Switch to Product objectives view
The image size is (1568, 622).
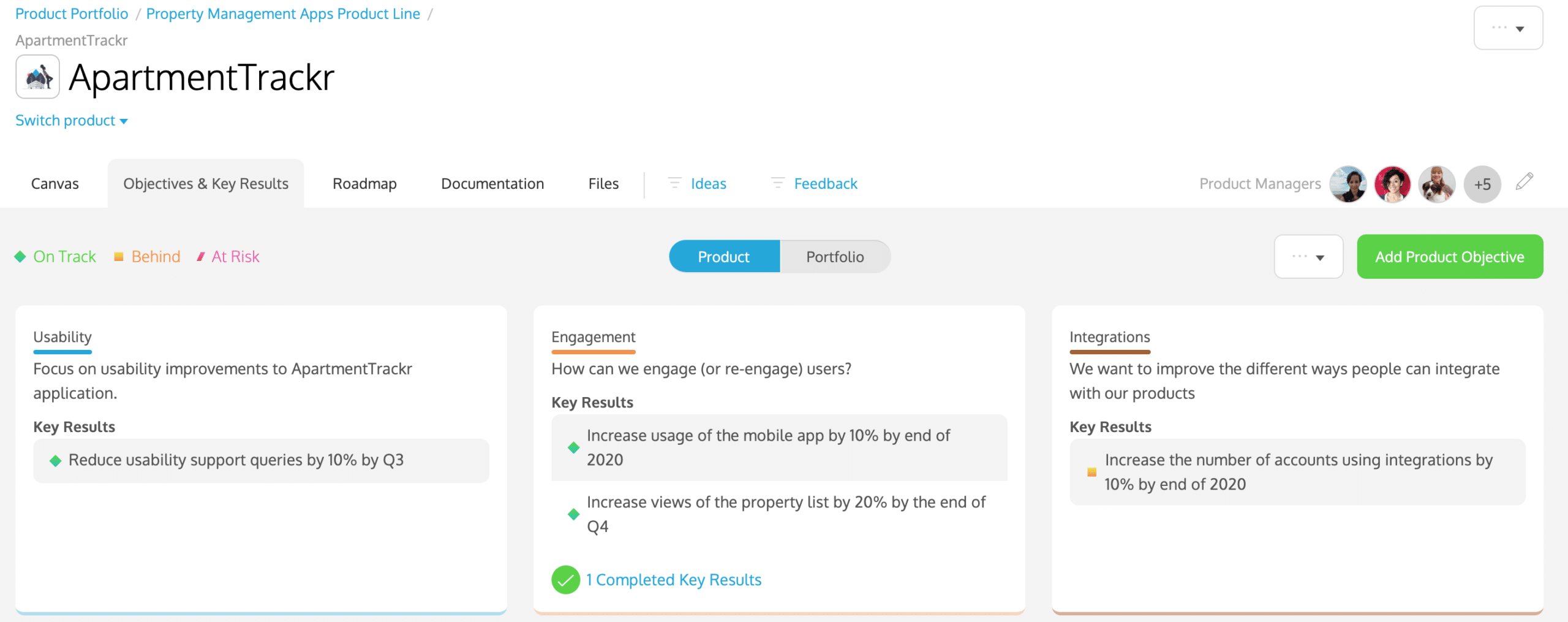[724, 257]
